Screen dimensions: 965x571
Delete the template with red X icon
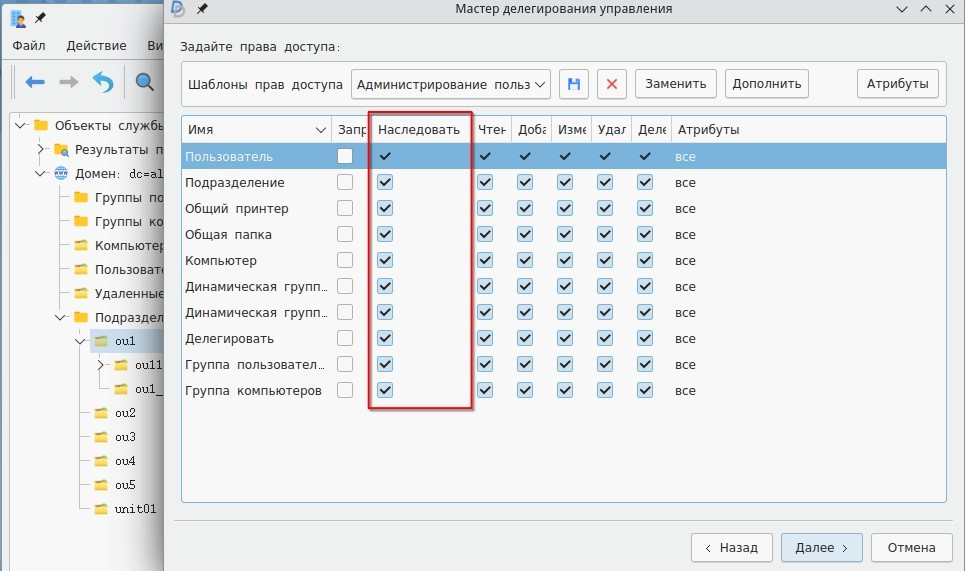(612, 84)
